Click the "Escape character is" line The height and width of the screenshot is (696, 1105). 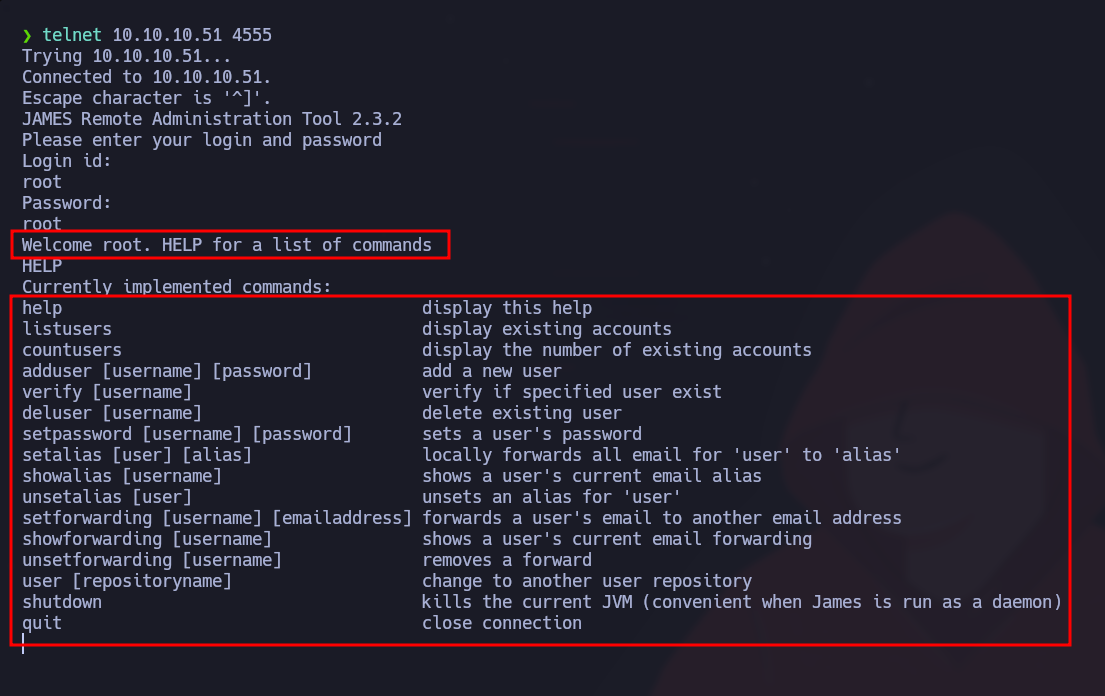point(146,98)
